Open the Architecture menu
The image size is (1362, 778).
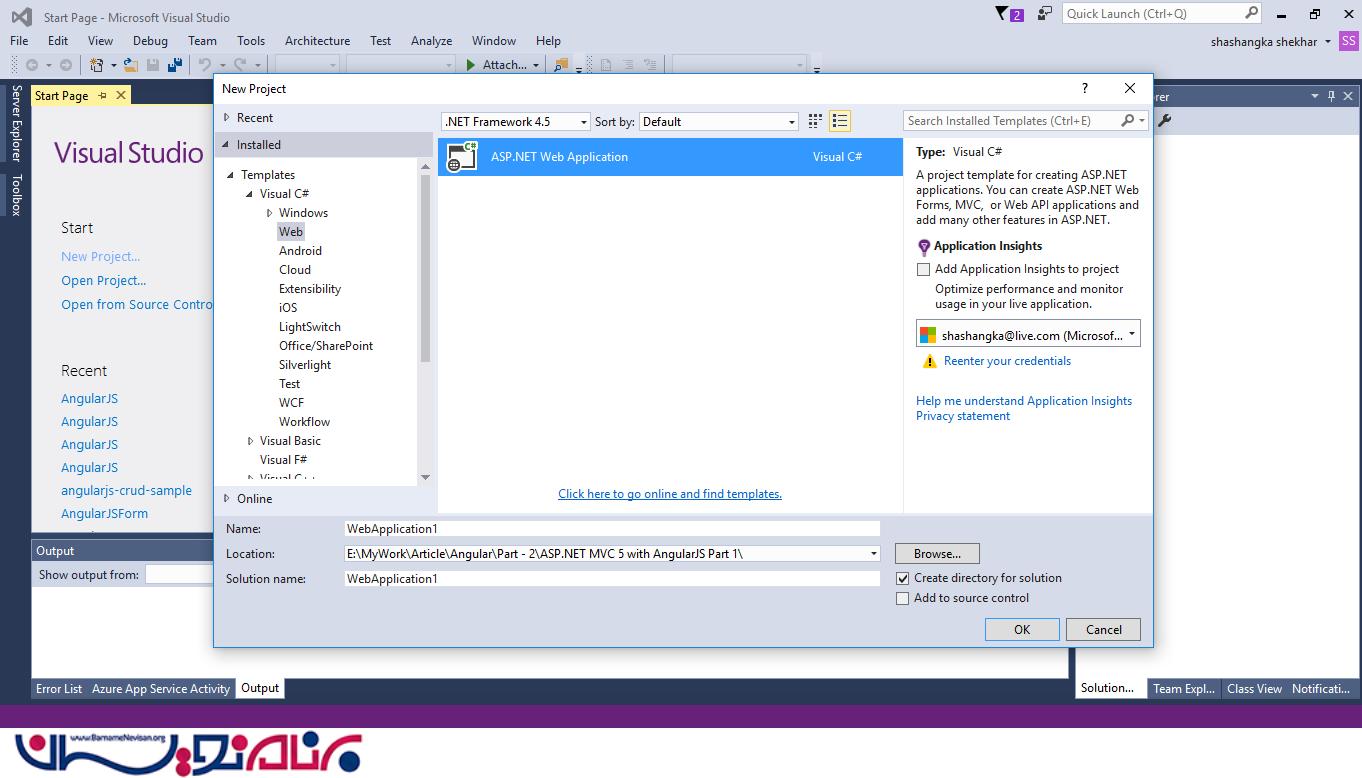[x=317, y=41]
